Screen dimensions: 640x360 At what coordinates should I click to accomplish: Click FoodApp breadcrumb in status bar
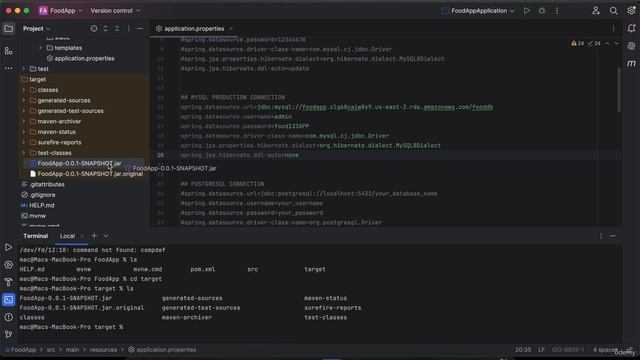[21, 350]
